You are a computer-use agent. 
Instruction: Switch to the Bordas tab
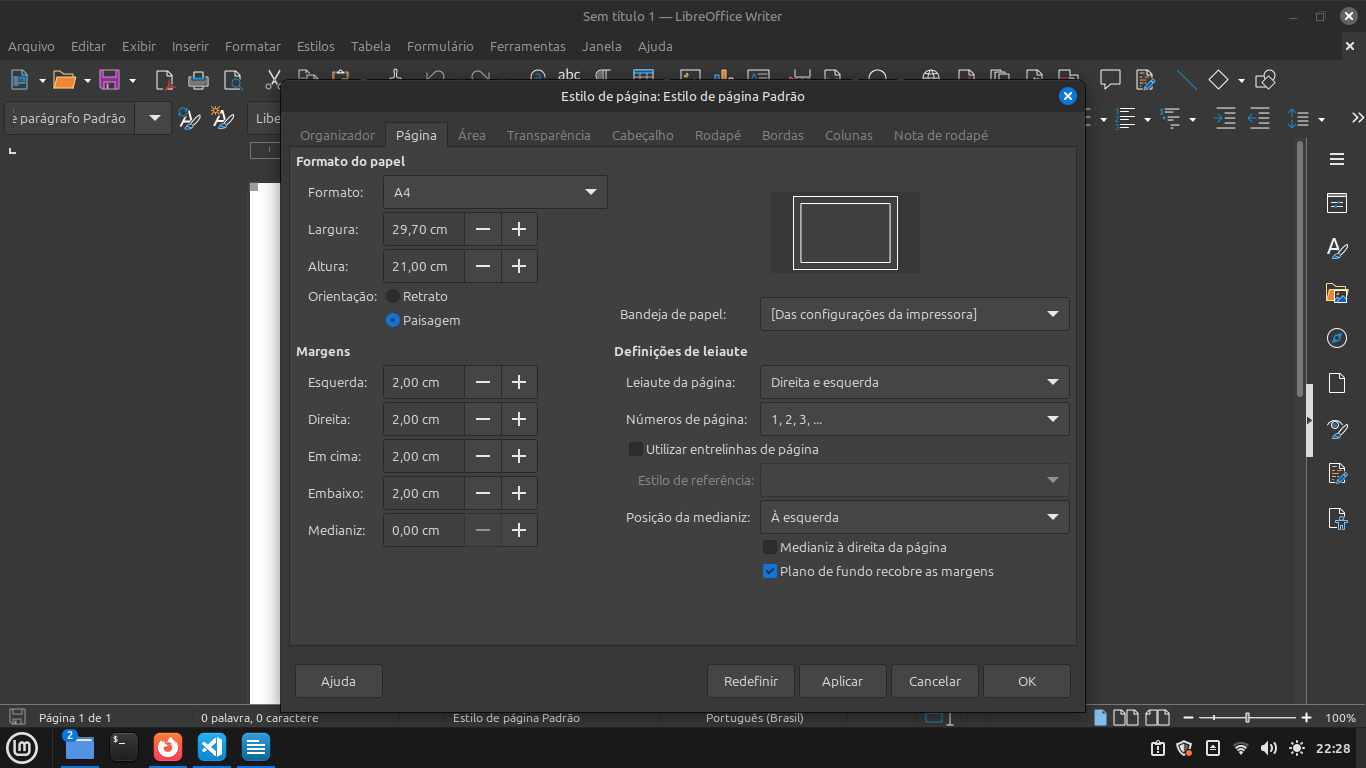(783, 135)
